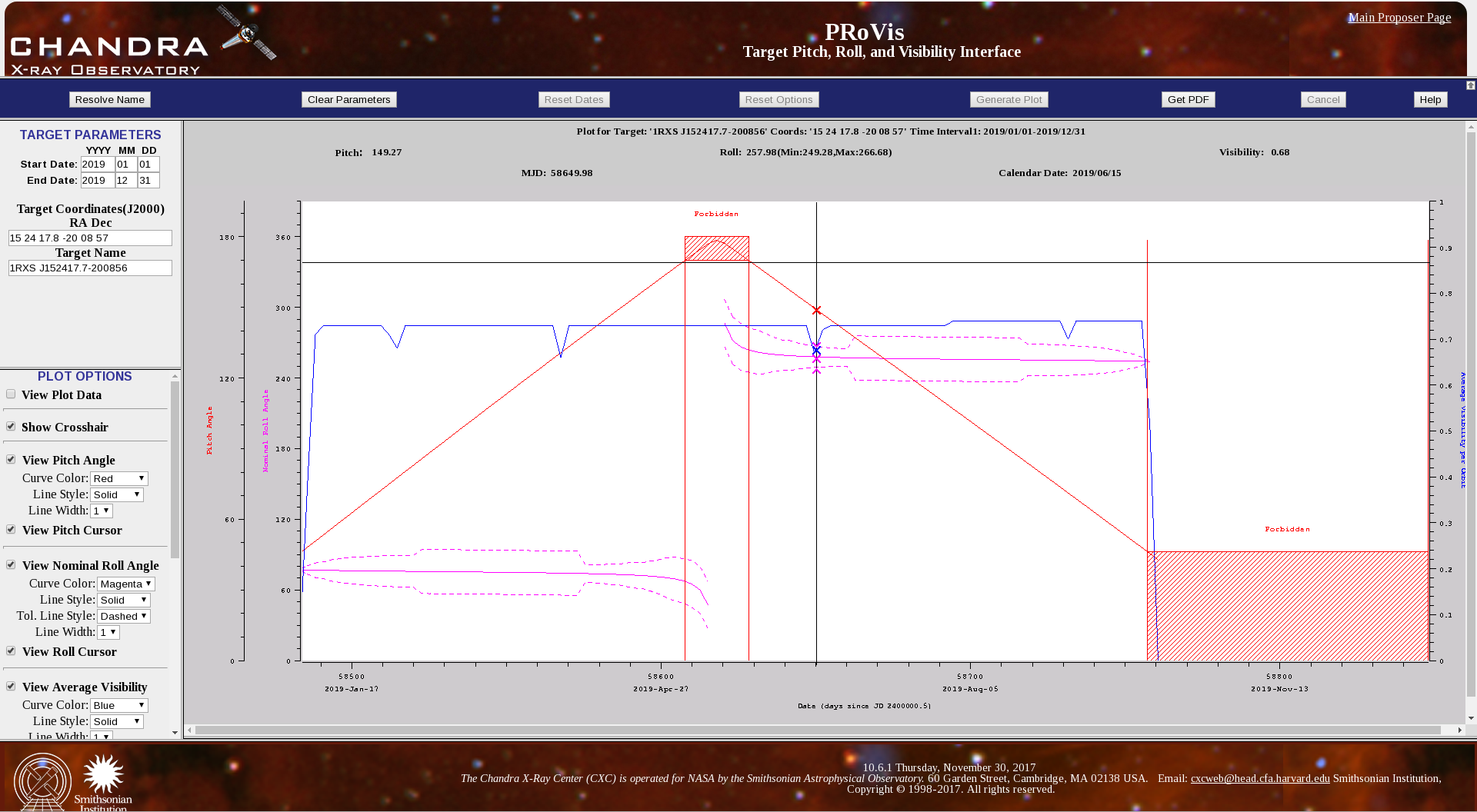Click the '2019-Aug-05' axis date label
Screen dimensions: 1477x812
point(970,689)
